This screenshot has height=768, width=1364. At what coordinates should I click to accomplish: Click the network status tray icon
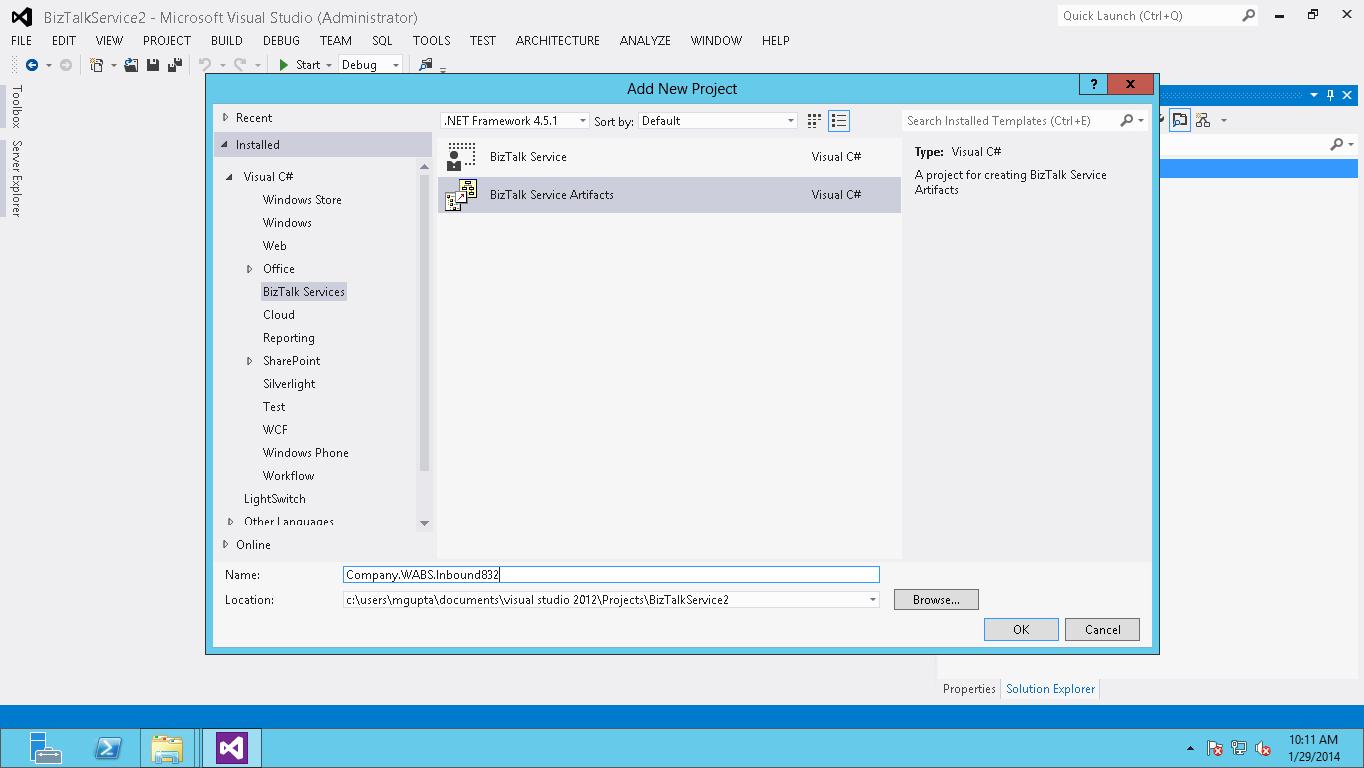click(1239, 748)
